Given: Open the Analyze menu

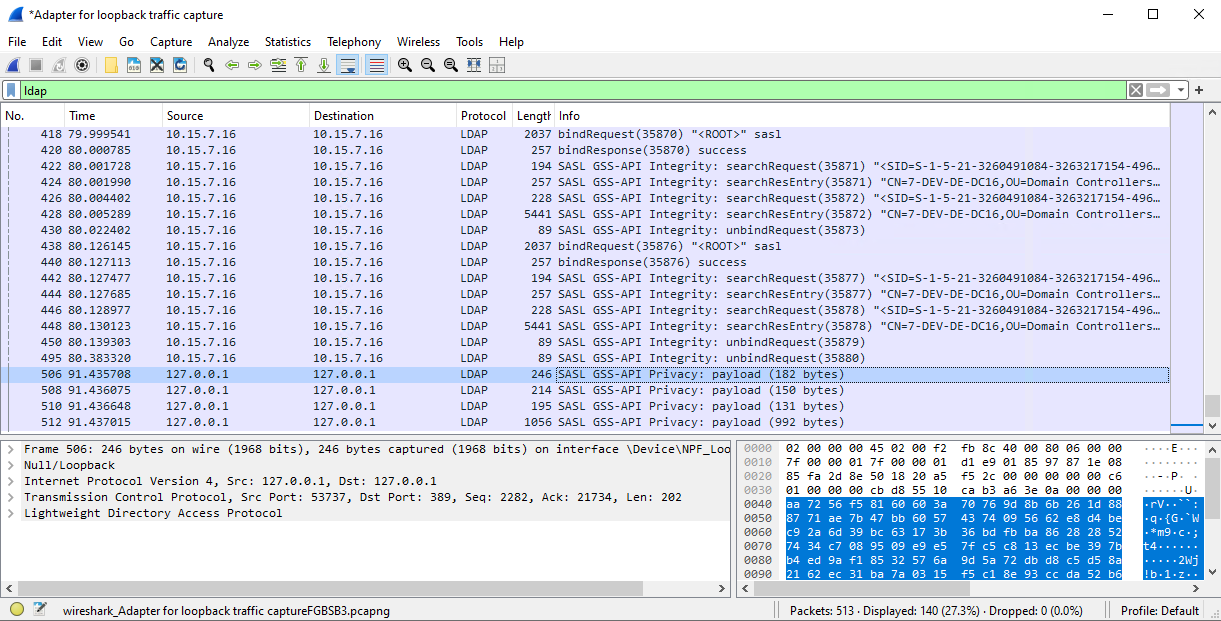Looking at the screenshot, I should 228,42.
